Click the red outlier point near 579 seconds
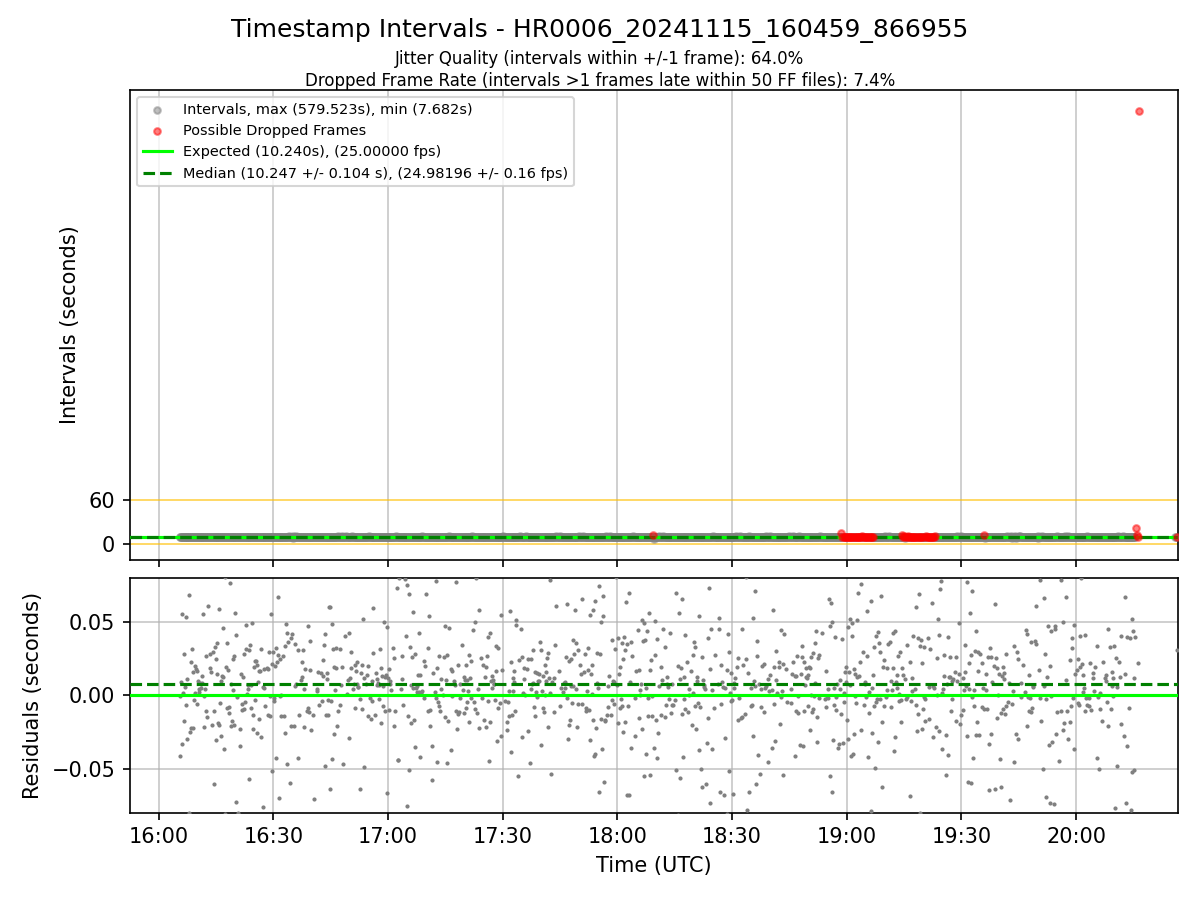 (x=1139, y=111)
